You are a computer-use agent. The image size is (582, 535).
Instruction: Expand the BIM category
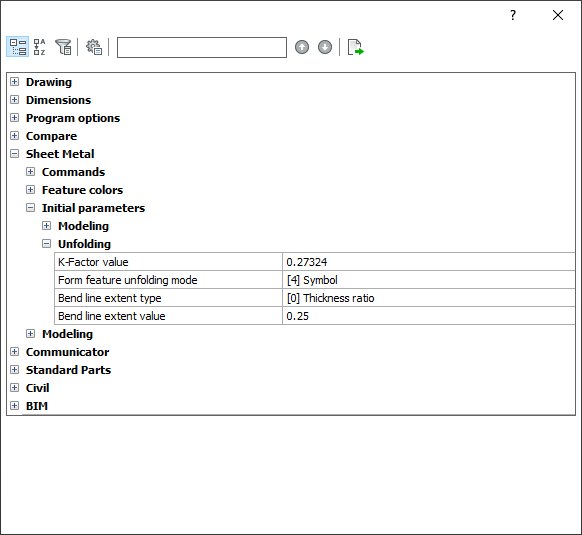tap(14, 405)
